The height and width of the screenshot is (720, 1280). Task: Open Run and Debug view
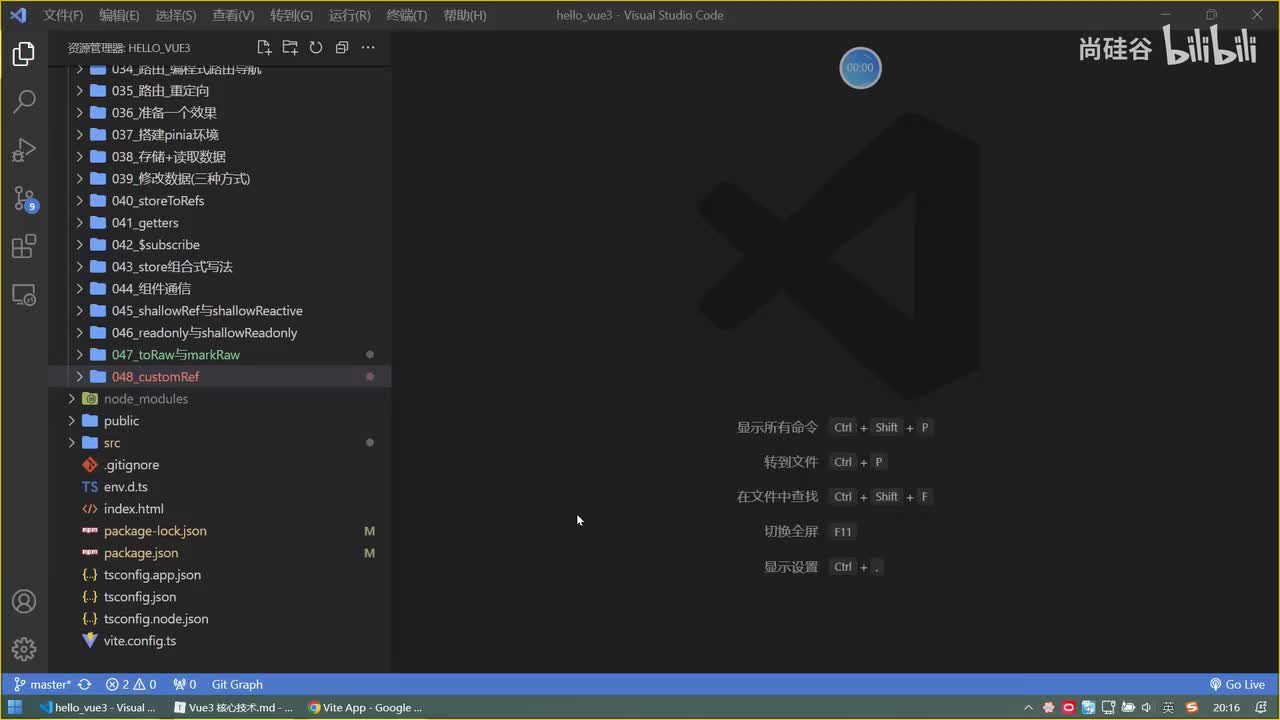click(24, 150)
